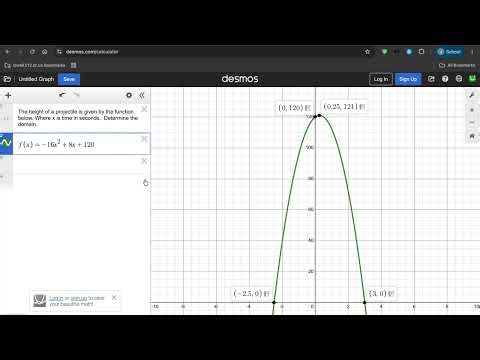Click the f(x) = -16x² + 8x + 120 expression
This screenshot has height=360, width=480.
coord(56,144)
